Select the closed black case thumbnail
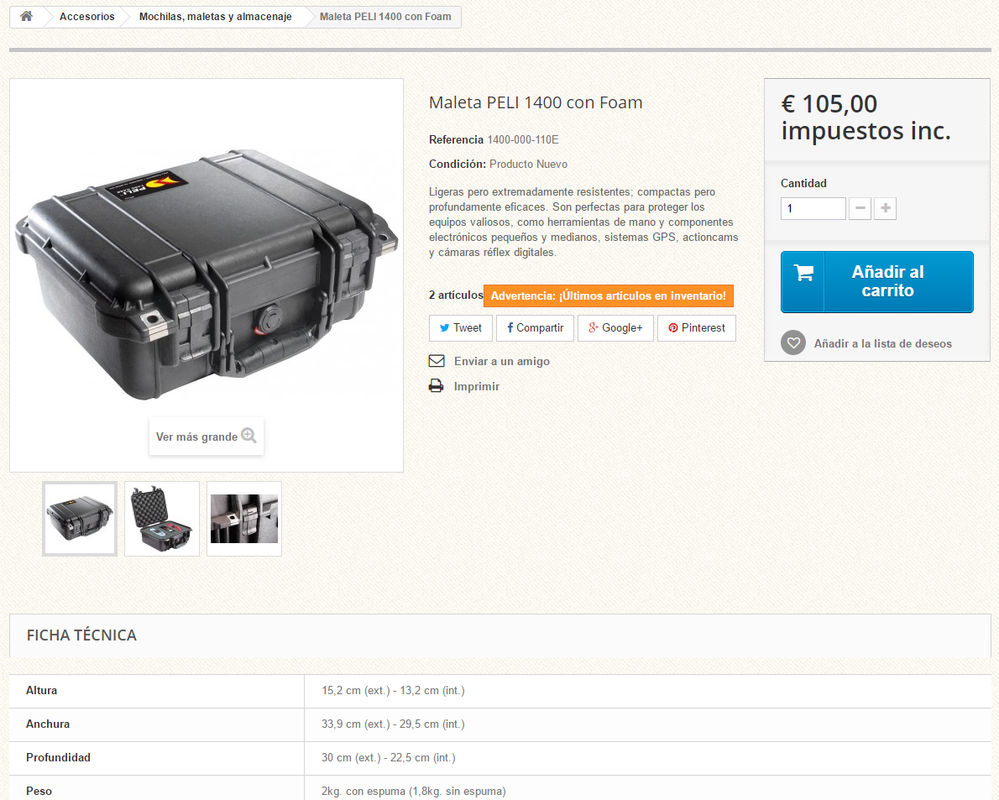 80,518
